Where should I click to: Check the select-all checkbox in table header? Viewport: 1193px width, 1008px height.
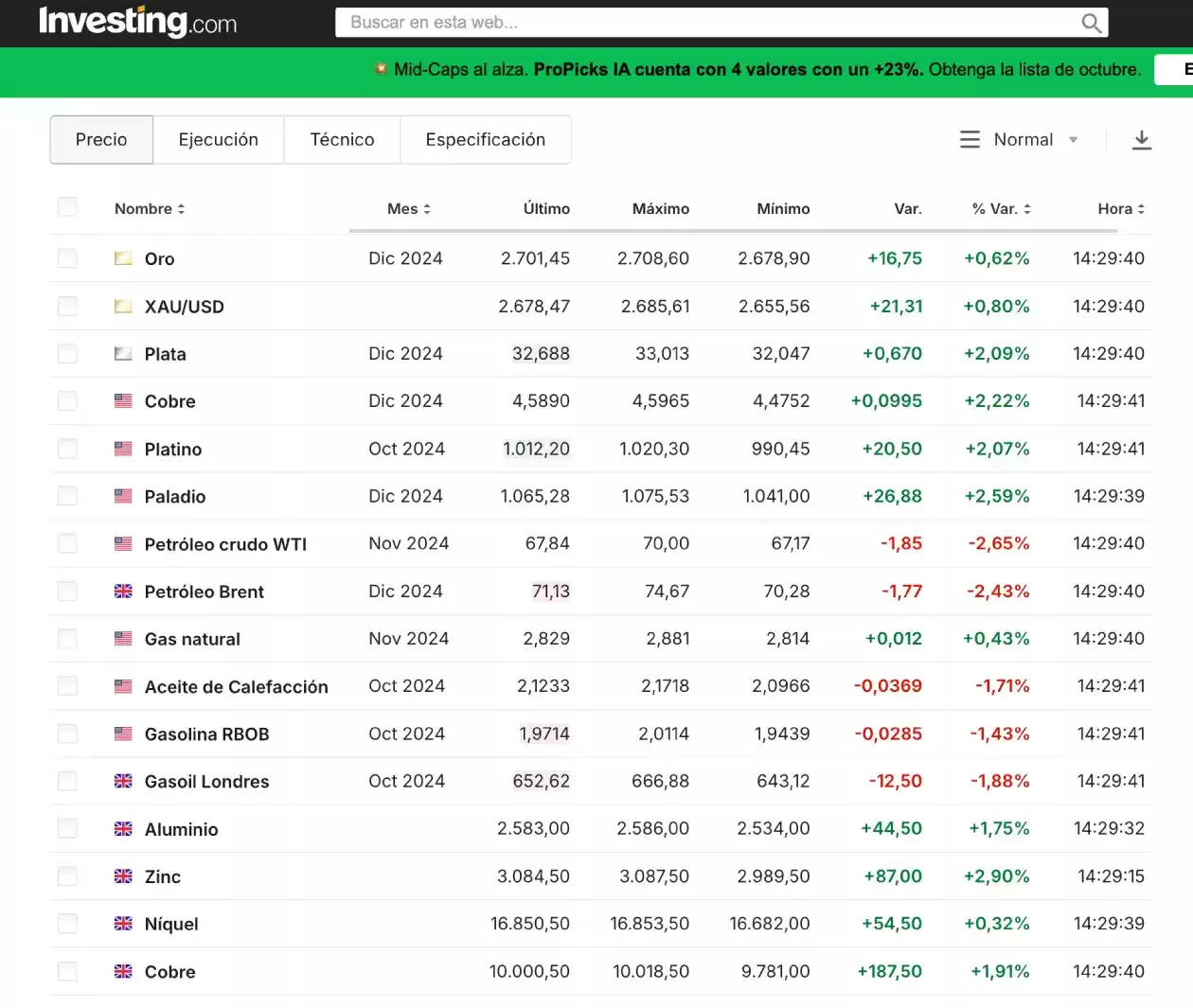point(67,207)
